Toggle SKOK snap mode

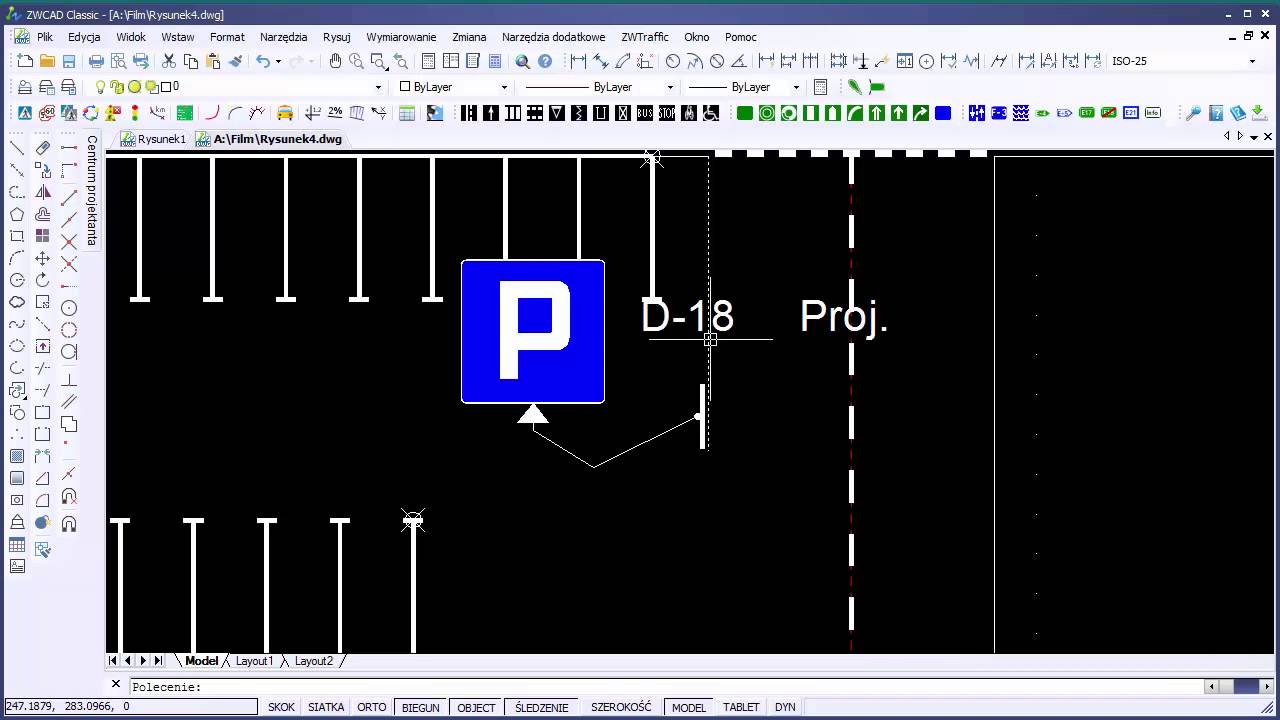281,707
